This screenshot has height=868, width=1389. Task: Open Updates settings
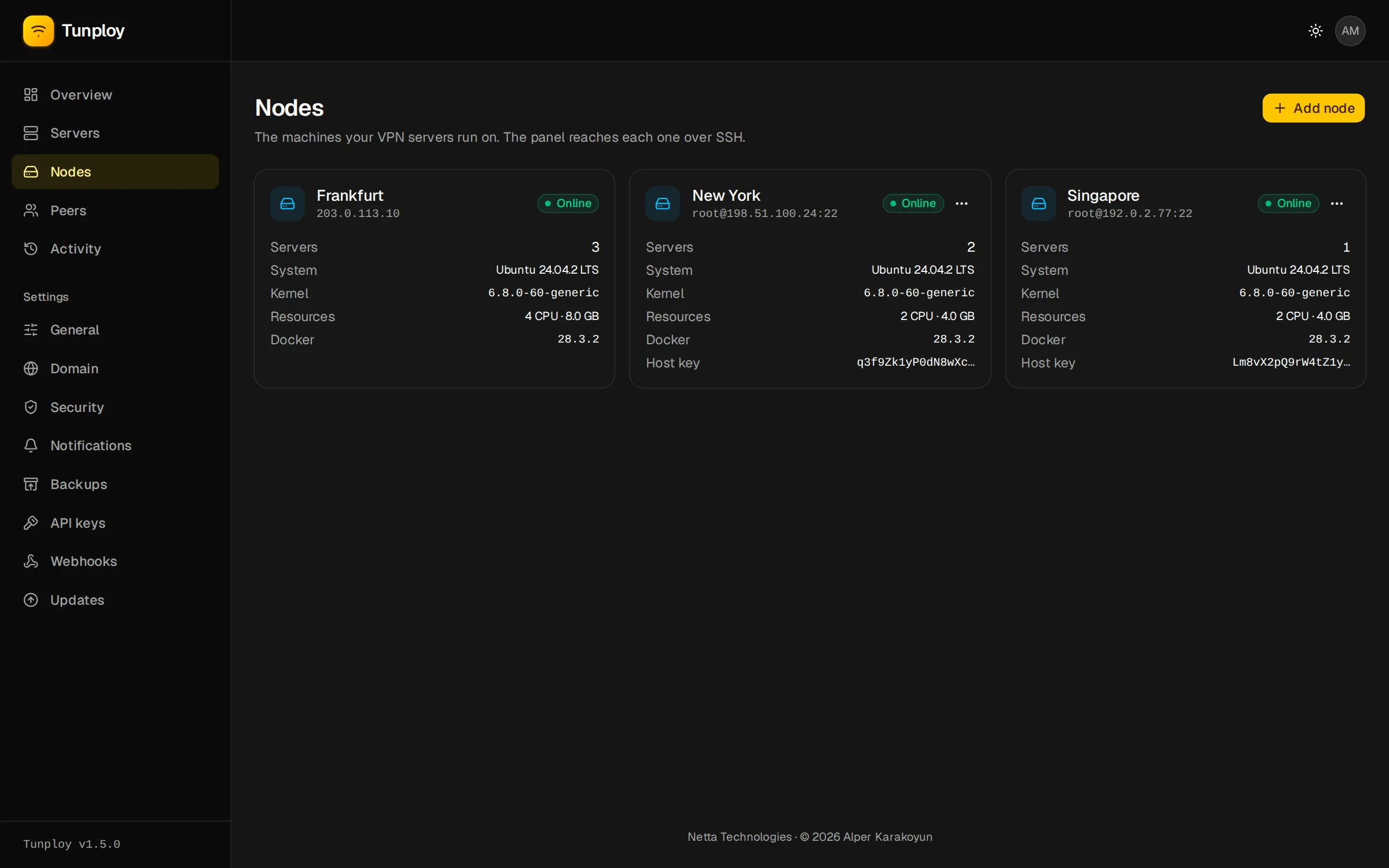click(x=115, y=600)
